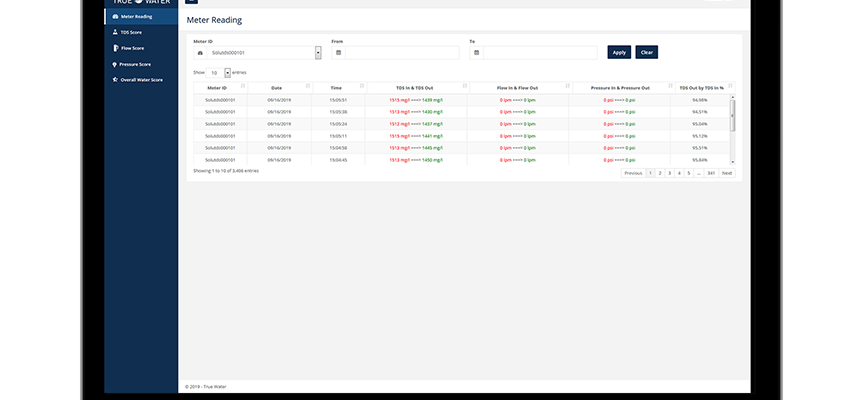Click the time cell 15:05:51

(x=338, y=100)
